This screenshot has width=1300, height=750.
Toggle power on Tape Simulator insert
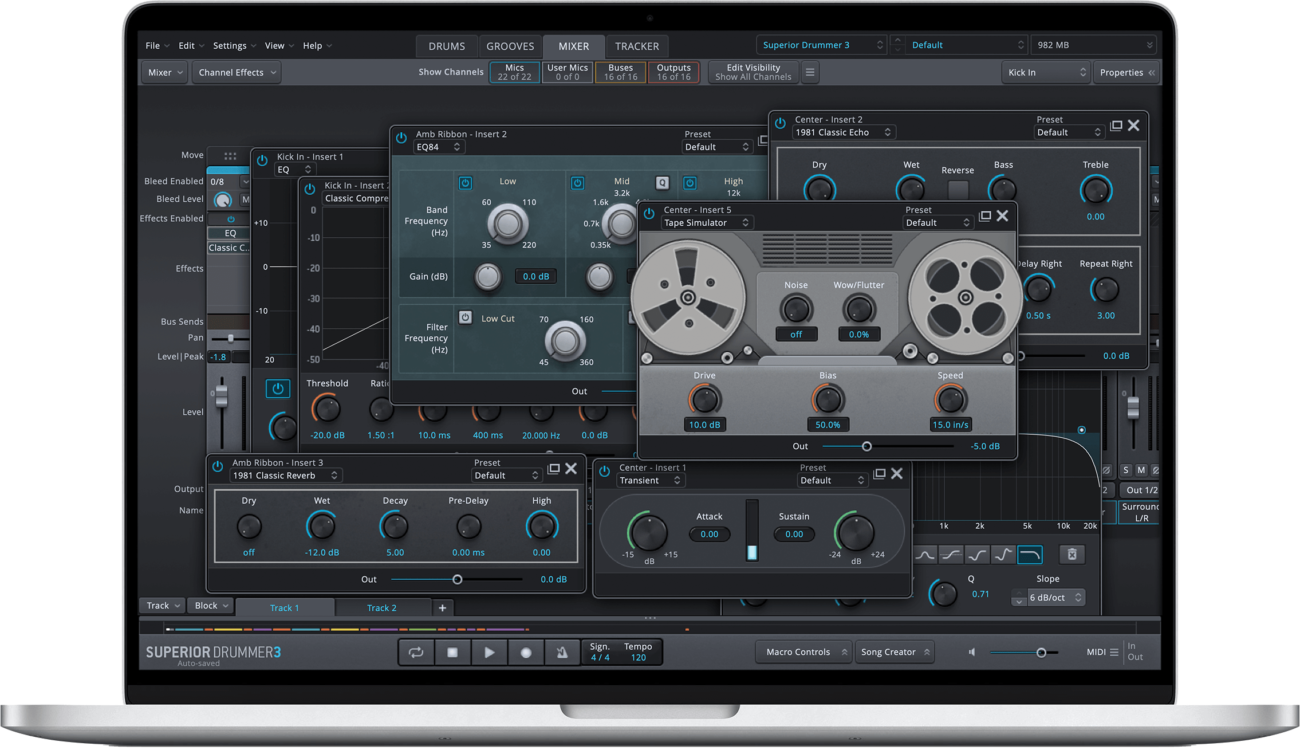click(649, 211)
